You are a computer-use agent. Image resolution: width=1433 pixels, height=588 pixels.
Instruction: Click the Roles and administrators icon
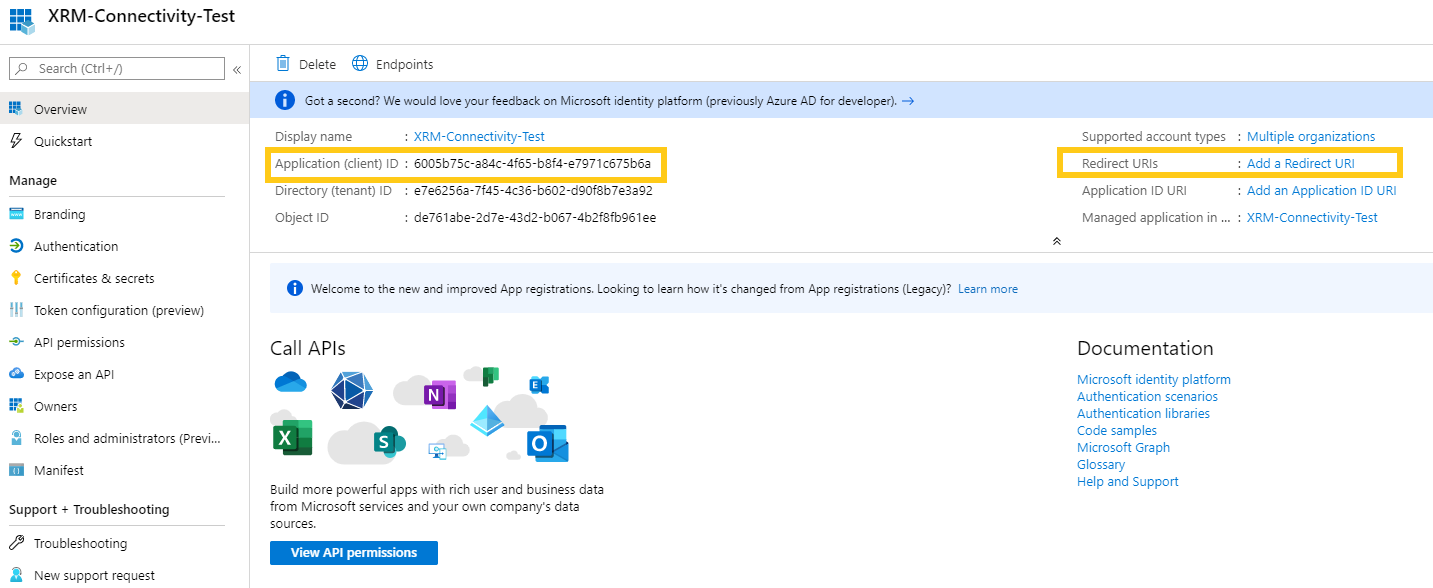click(16, 438)
